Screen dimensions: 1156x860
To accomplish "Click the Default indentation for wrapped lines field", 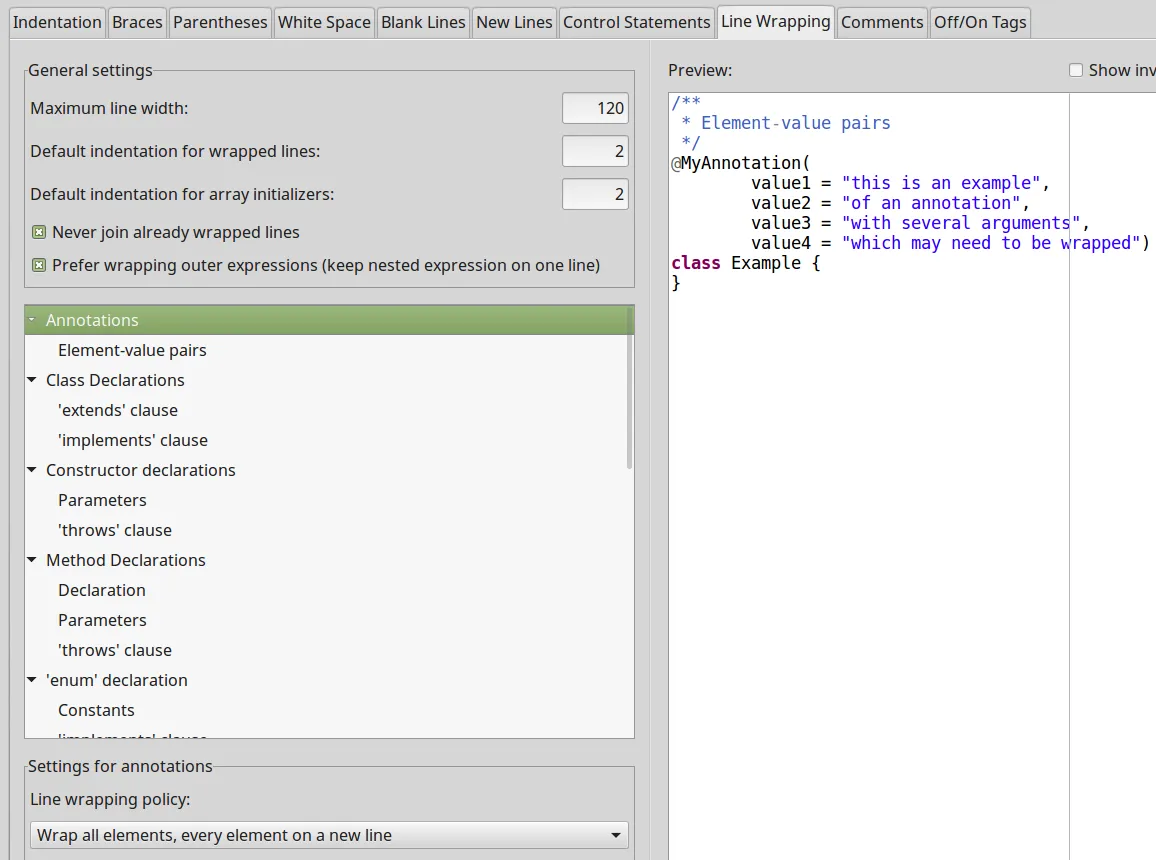I will [595, 151].
